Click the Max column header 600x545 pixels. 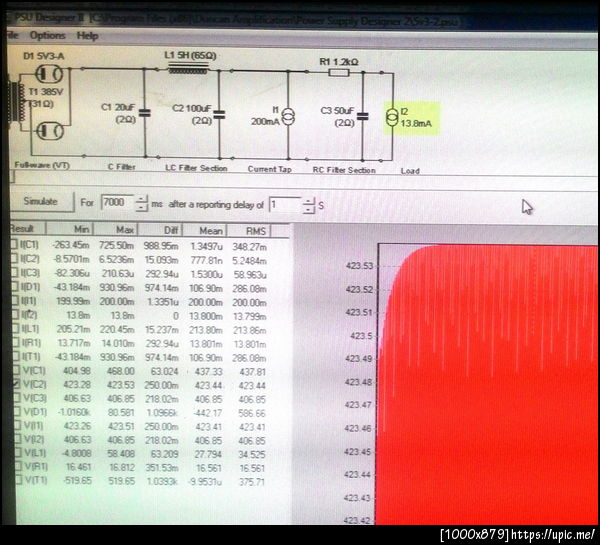click(116, 229)
